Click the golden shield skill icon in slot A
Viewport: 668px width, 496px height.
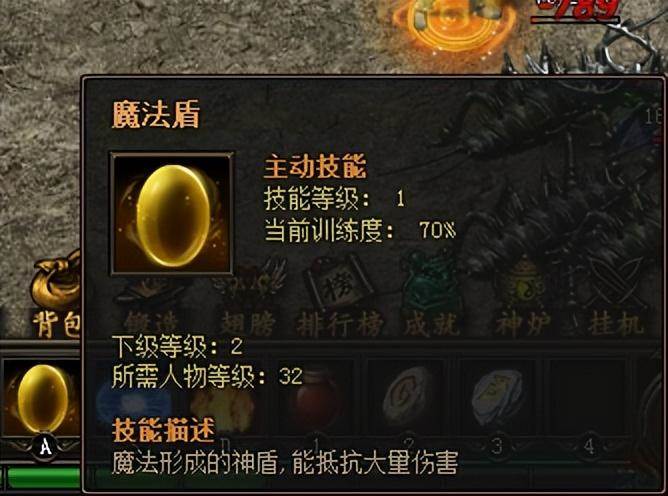(42, 398)
